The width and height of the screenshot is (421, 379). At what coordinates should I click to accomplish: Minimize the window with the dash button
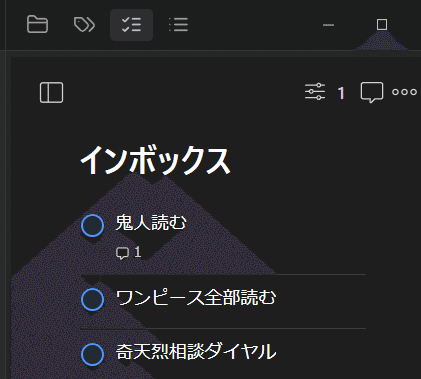click(328, 25)
